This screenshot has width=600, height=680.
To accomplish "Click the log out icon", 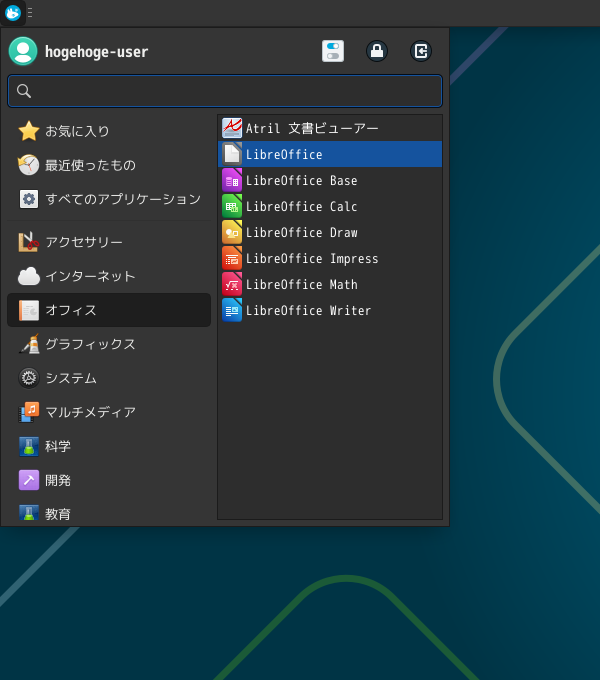I will [421, 51].
